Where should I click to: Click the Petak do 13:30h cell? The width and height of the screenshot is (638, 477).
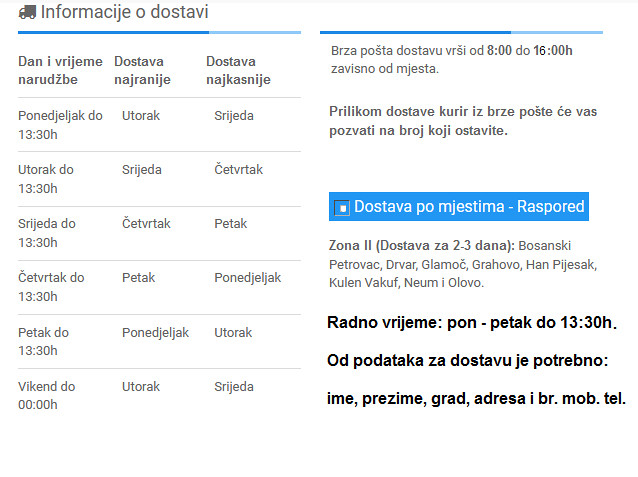[44, 341]
